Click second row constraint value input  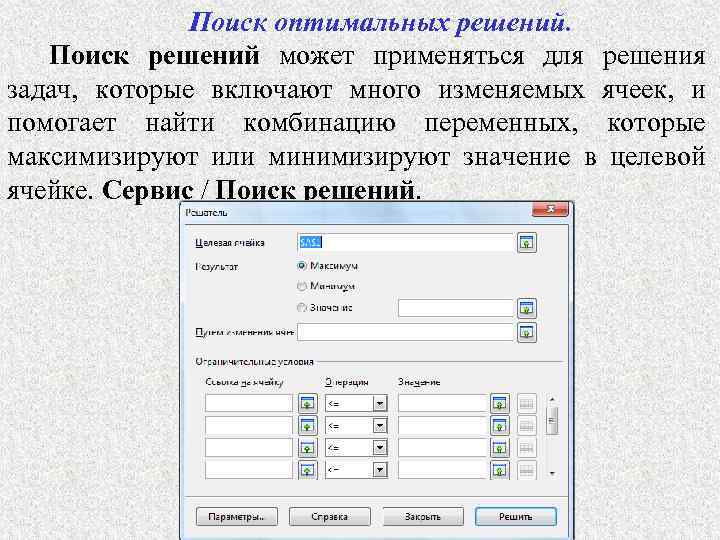[x=442, y=426]
